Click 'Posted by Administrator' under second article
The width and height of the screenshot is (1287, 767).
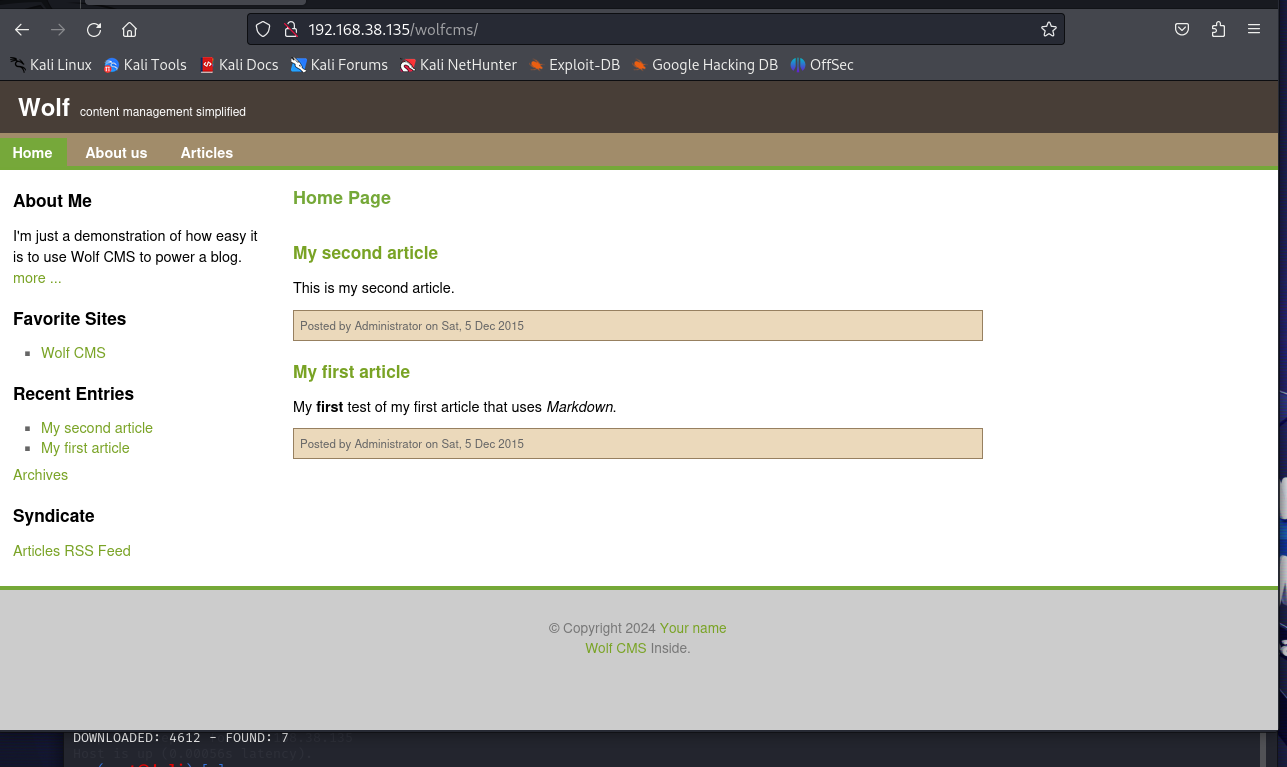tap(361, 326)
